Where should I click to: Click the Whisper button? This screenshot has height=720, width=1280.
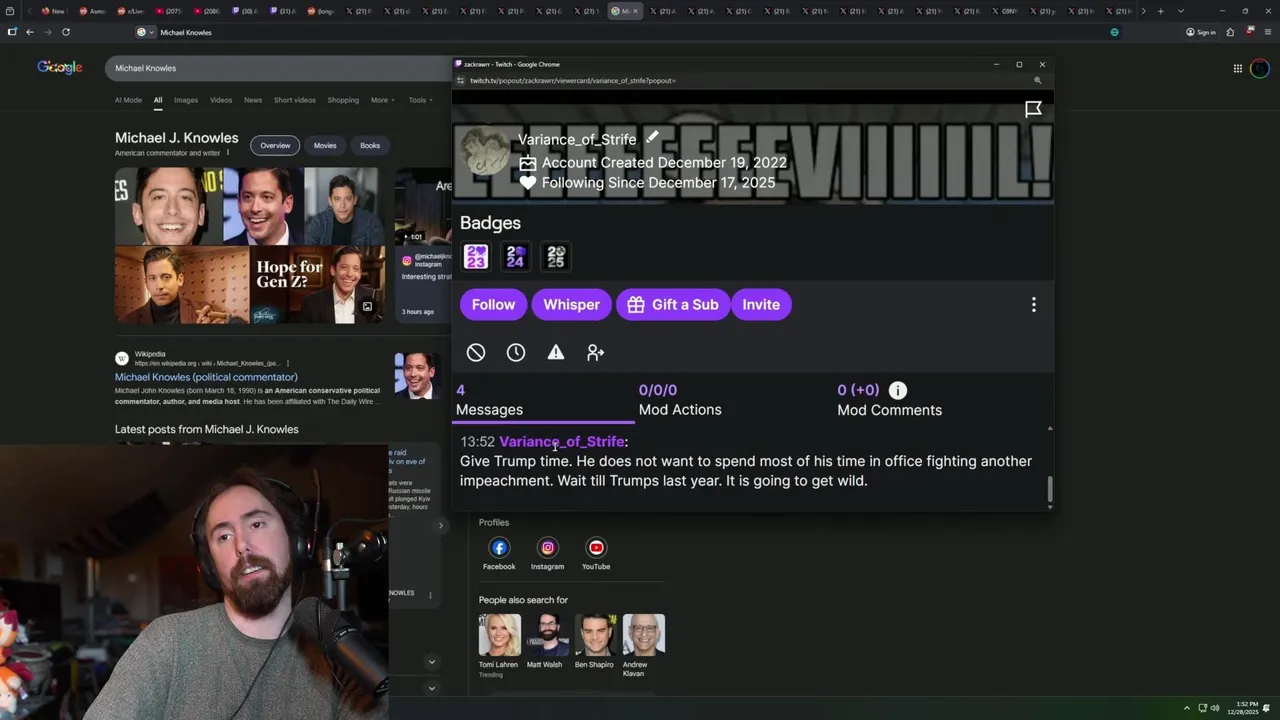tap(571, 305)
